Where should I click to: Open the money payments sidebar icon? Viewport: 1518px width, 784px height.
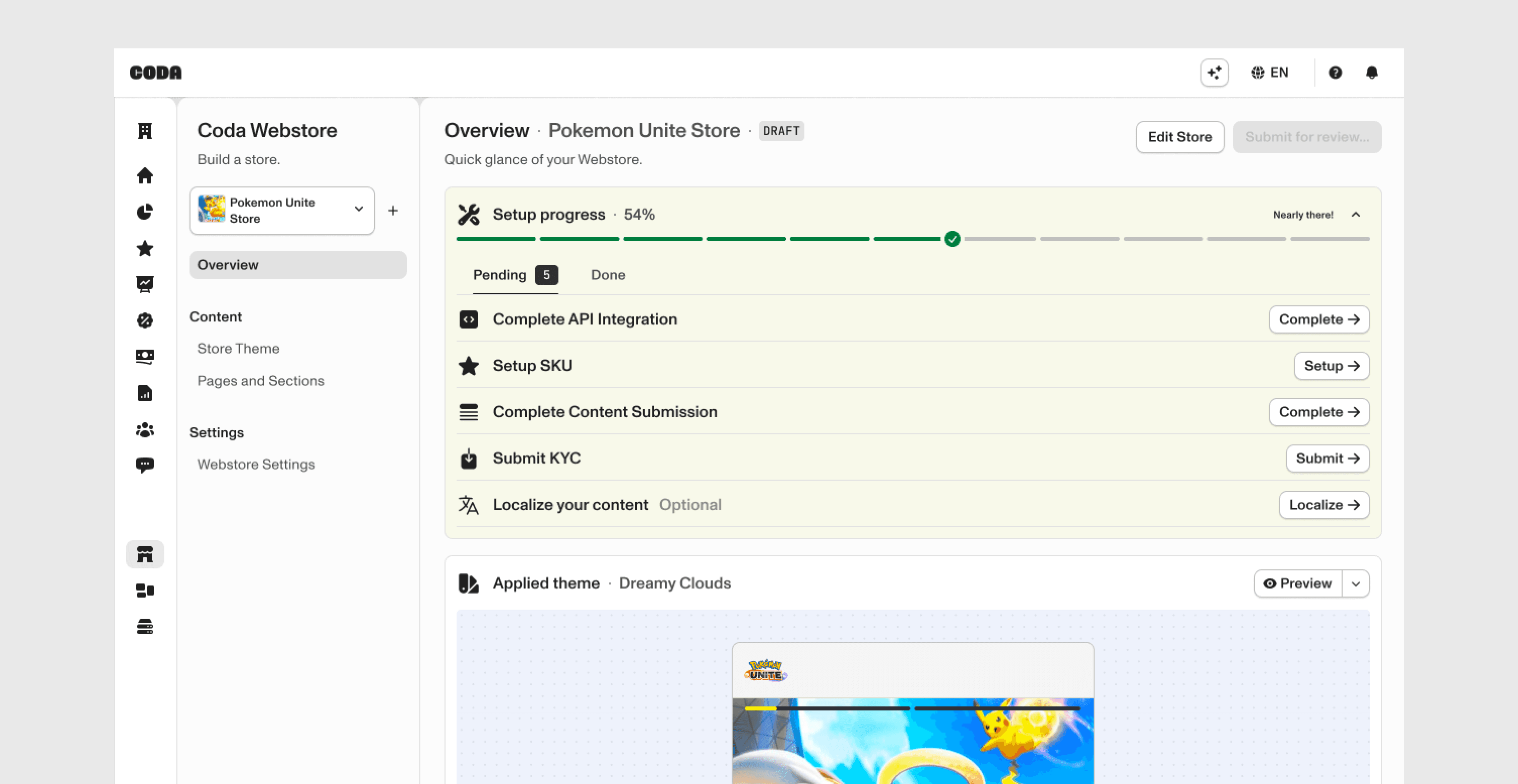click(x=145, y=357)
